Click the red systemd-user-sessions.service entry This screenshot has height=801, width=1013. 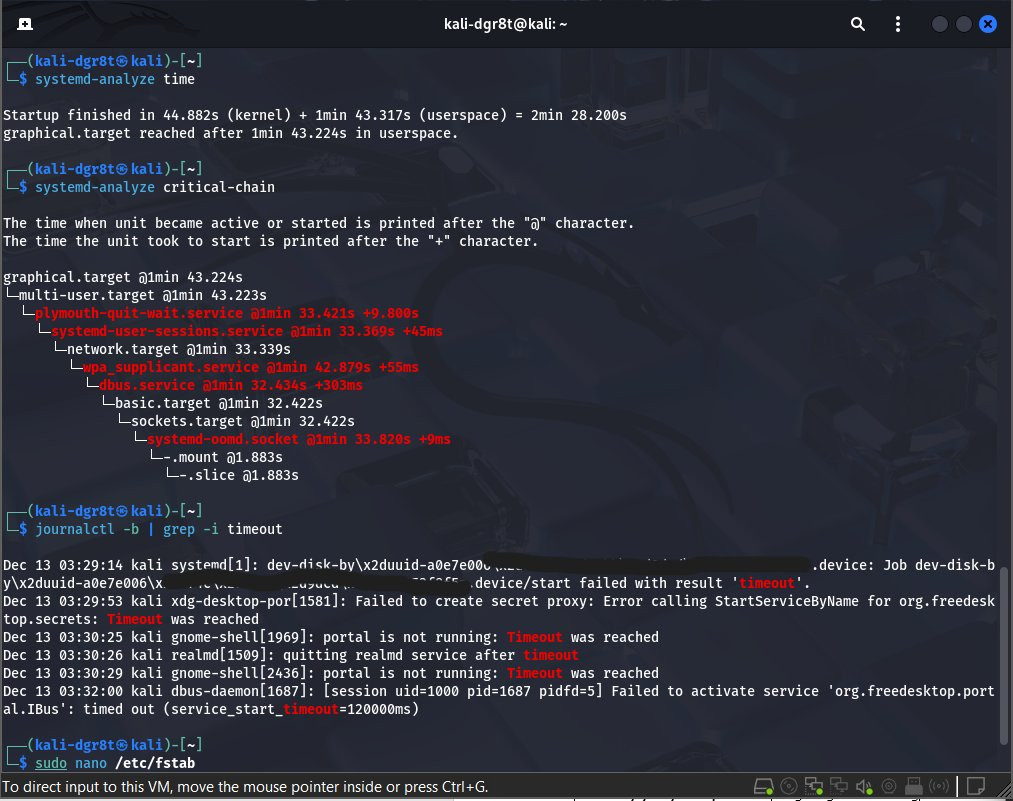247,331
